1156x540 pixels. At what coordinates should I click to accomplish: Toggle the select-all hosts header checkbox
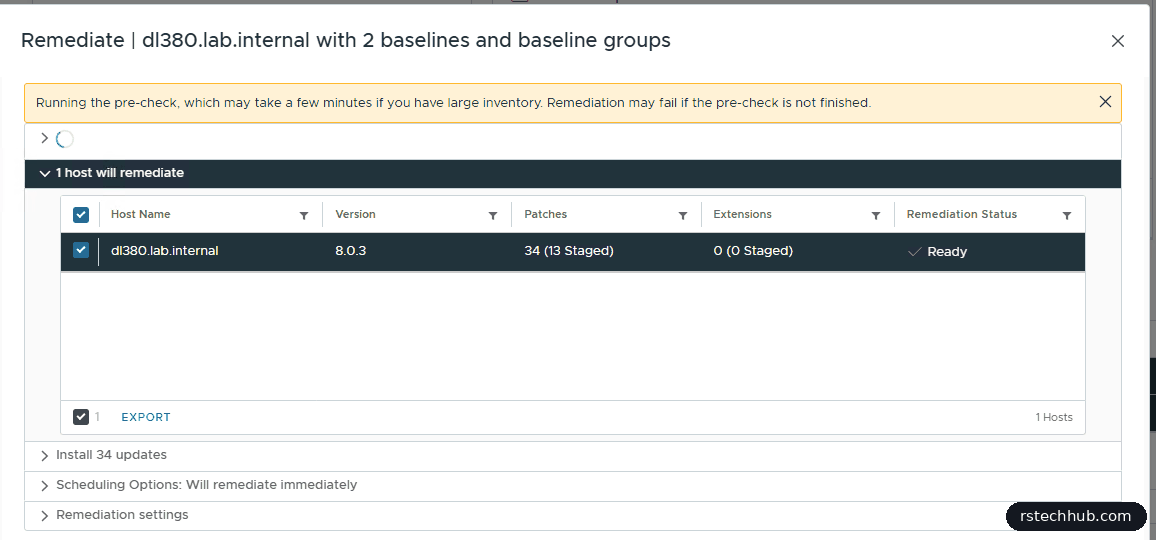(81, 215)
